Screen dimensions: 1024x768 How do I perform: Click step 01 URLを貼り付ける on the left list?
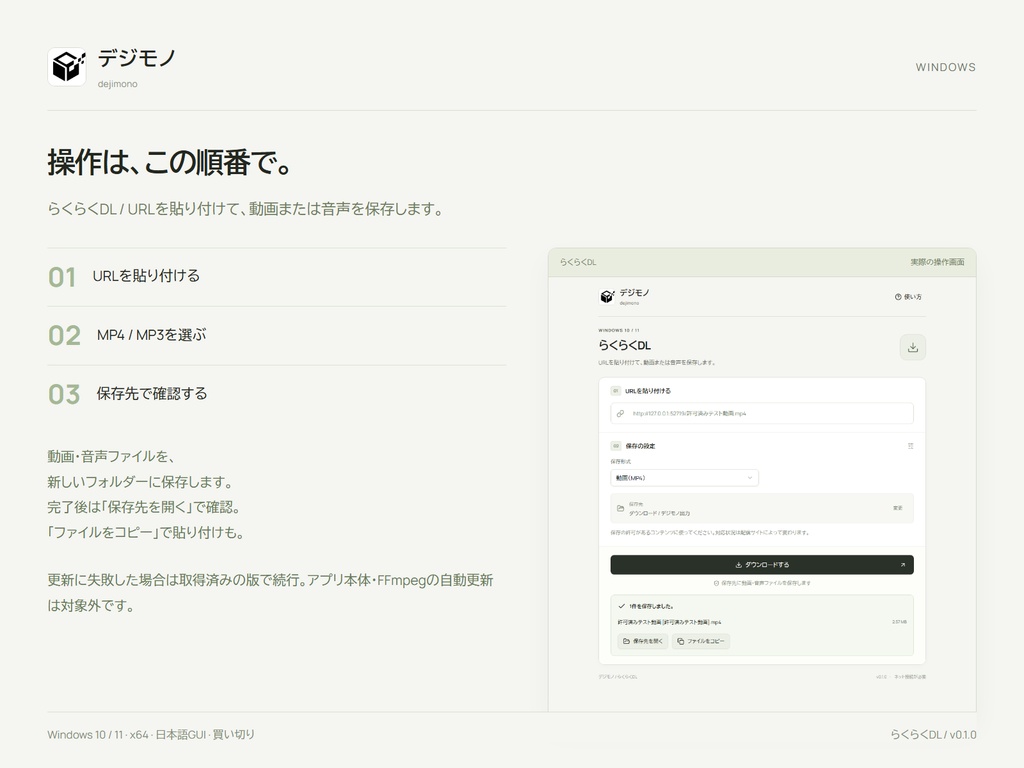(276, 276)
